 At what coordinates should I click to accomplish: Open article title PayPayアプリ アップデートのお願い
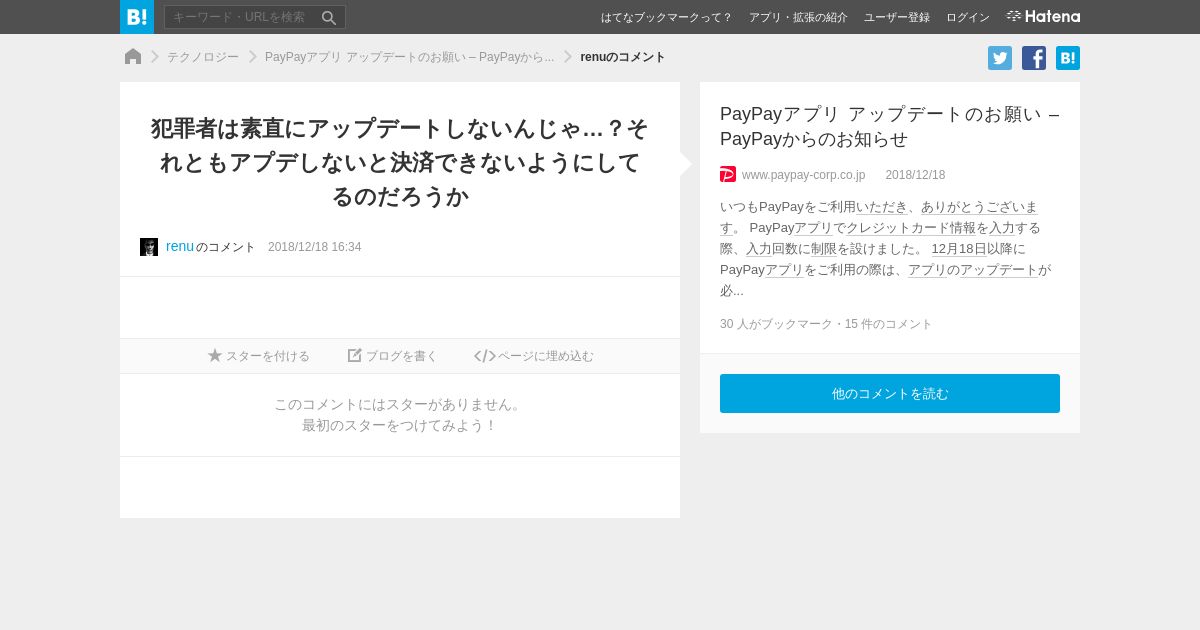pos(890,126)
